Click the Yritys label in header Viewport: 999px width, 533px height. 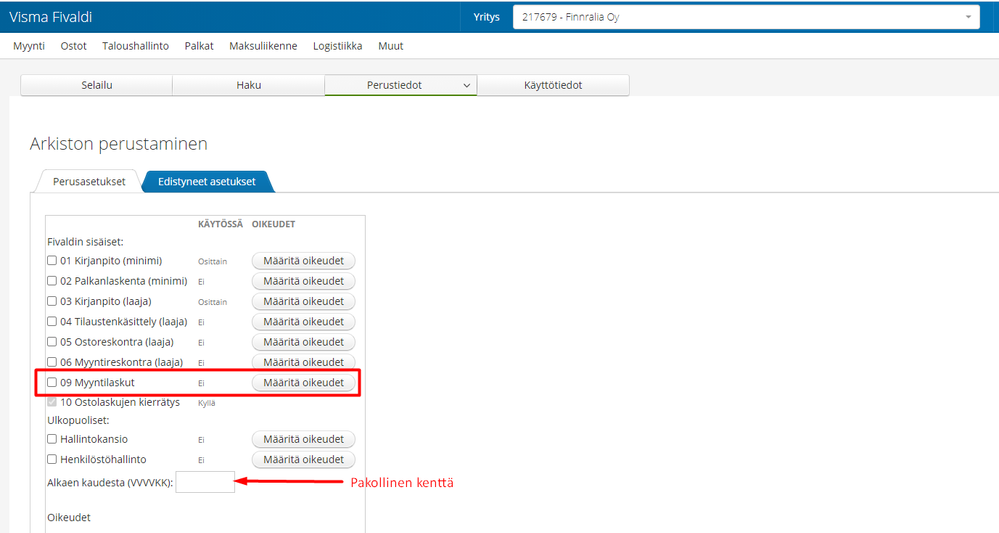pos(486,17)
